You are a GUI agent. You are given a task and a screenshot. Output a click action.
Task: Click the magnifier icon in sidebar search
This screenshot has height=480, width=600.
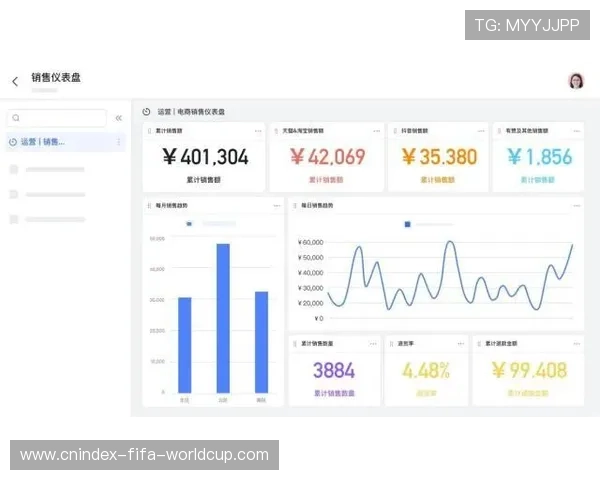[16, 118]
